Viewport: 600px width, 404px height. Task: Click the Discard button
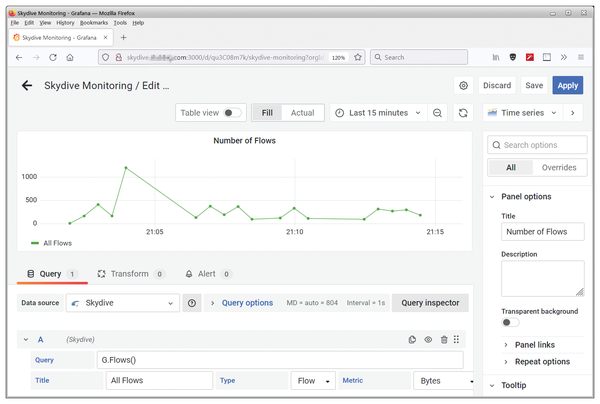497,85
